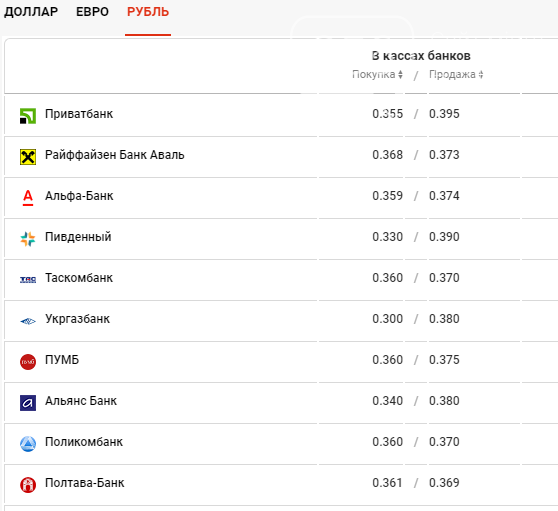
Task: Open the Приватбанк bank name link
Action: click(79, 114)
